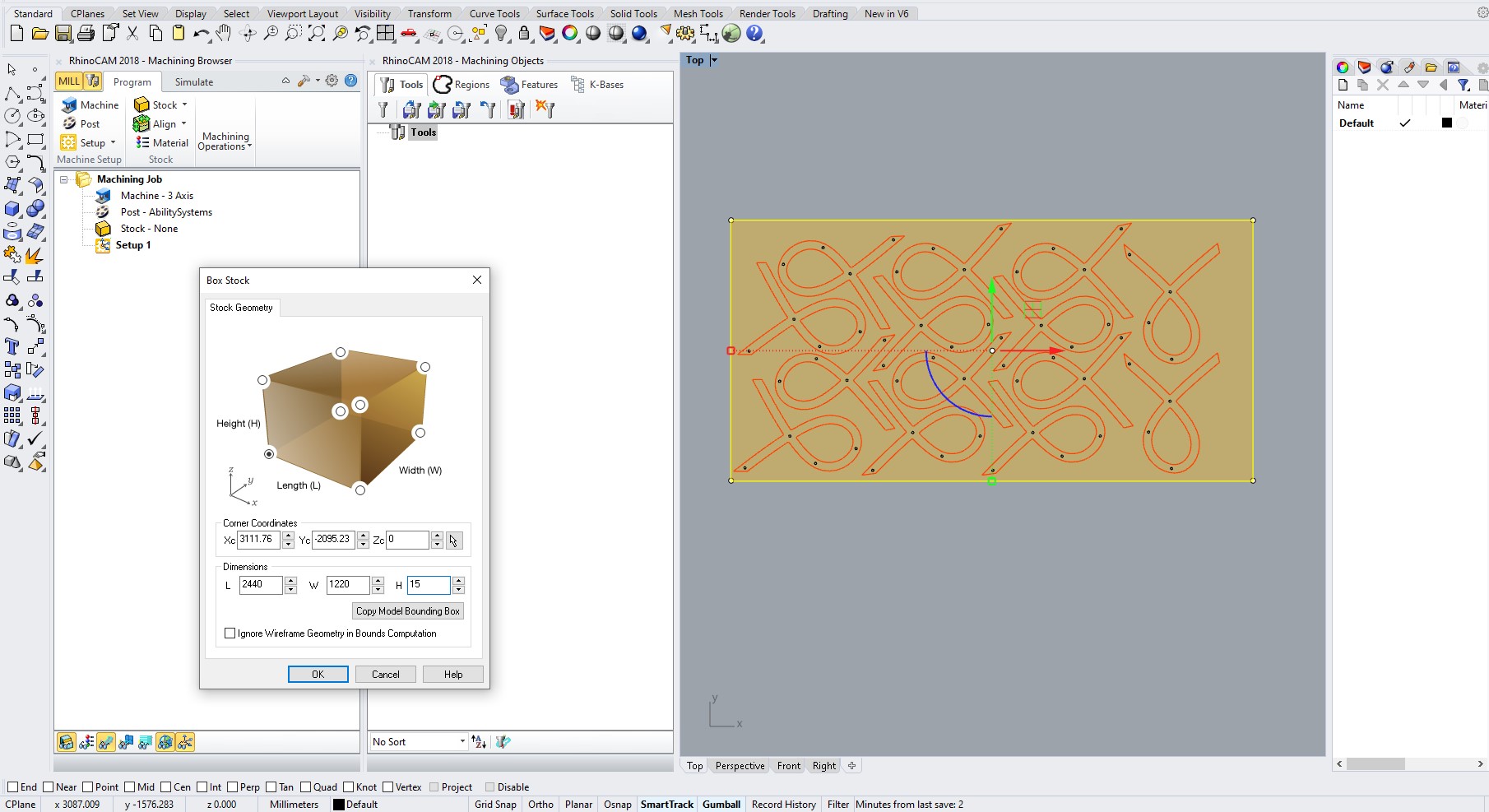Open the Solid Tools toolbar tab
The height and width of the screenshot is (812, 1489).
pos(633,13)
